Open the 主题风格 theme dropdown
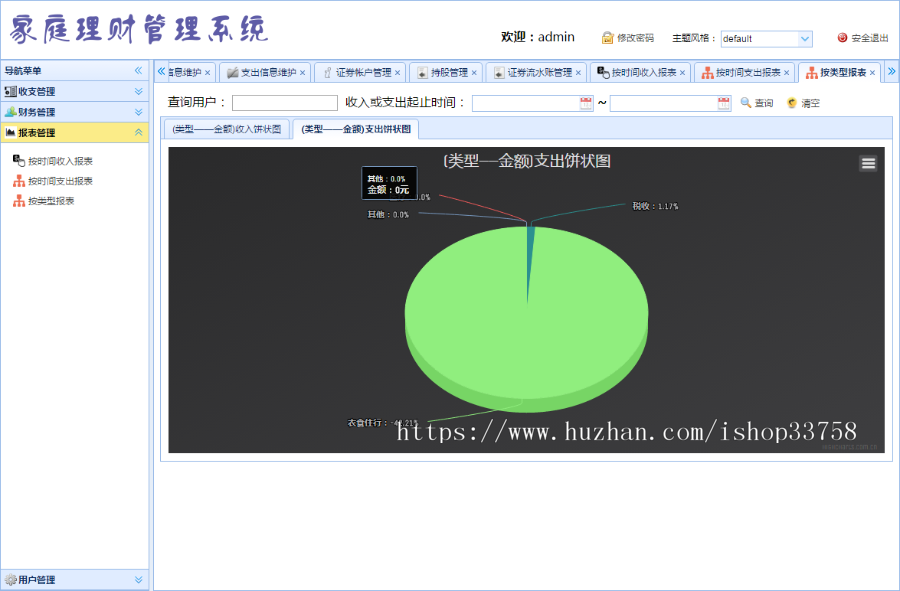Image resolution: width=900 pixels, height=591 pixels. click(x=766, y=39)
